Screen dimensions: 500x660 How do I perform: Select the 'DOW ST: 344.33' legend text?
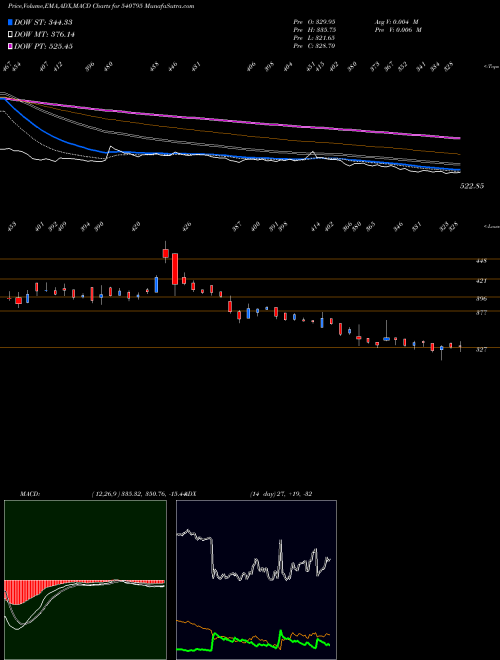43,23
